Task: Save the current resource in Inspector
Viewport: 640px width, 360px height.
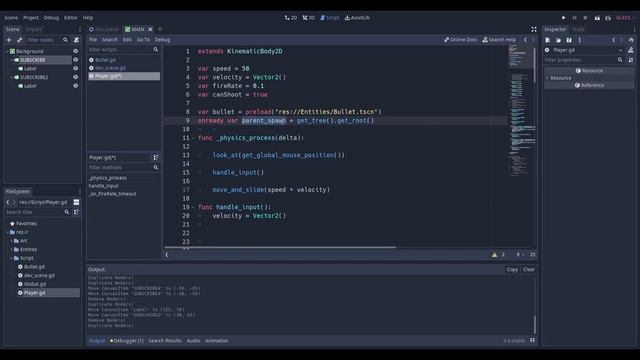Action: click(569, 40)
